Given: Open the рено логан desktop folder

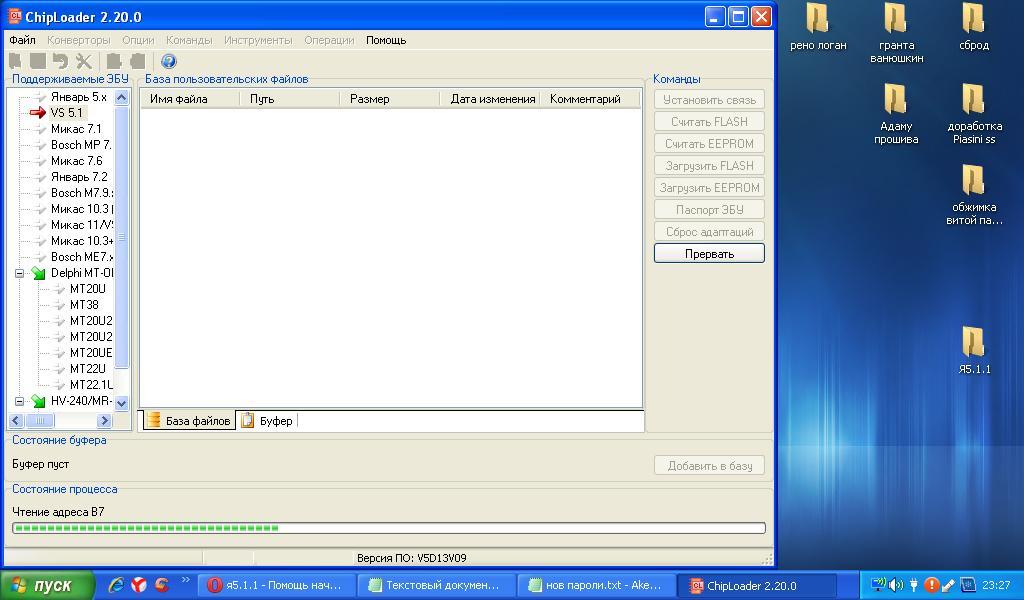Looking at the screenshot, I should (x=818, y=27).
